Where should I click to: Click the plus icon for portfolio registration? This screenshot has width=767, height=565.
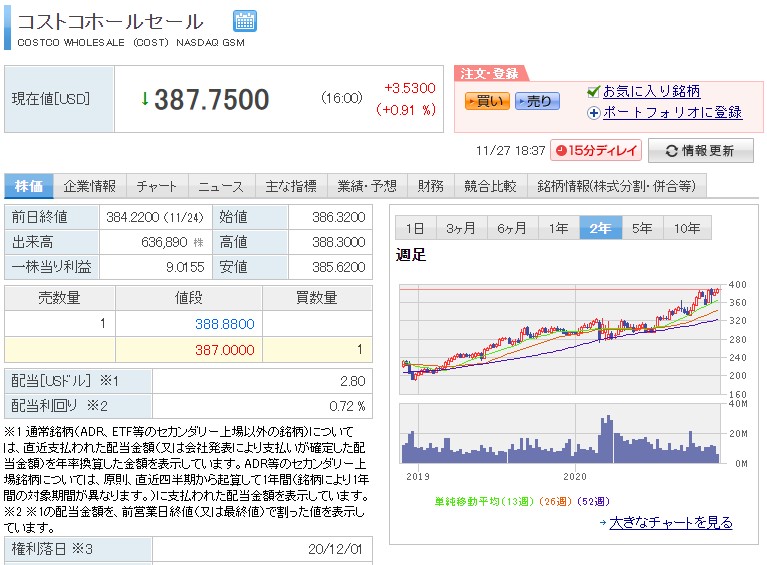[593, 113]
